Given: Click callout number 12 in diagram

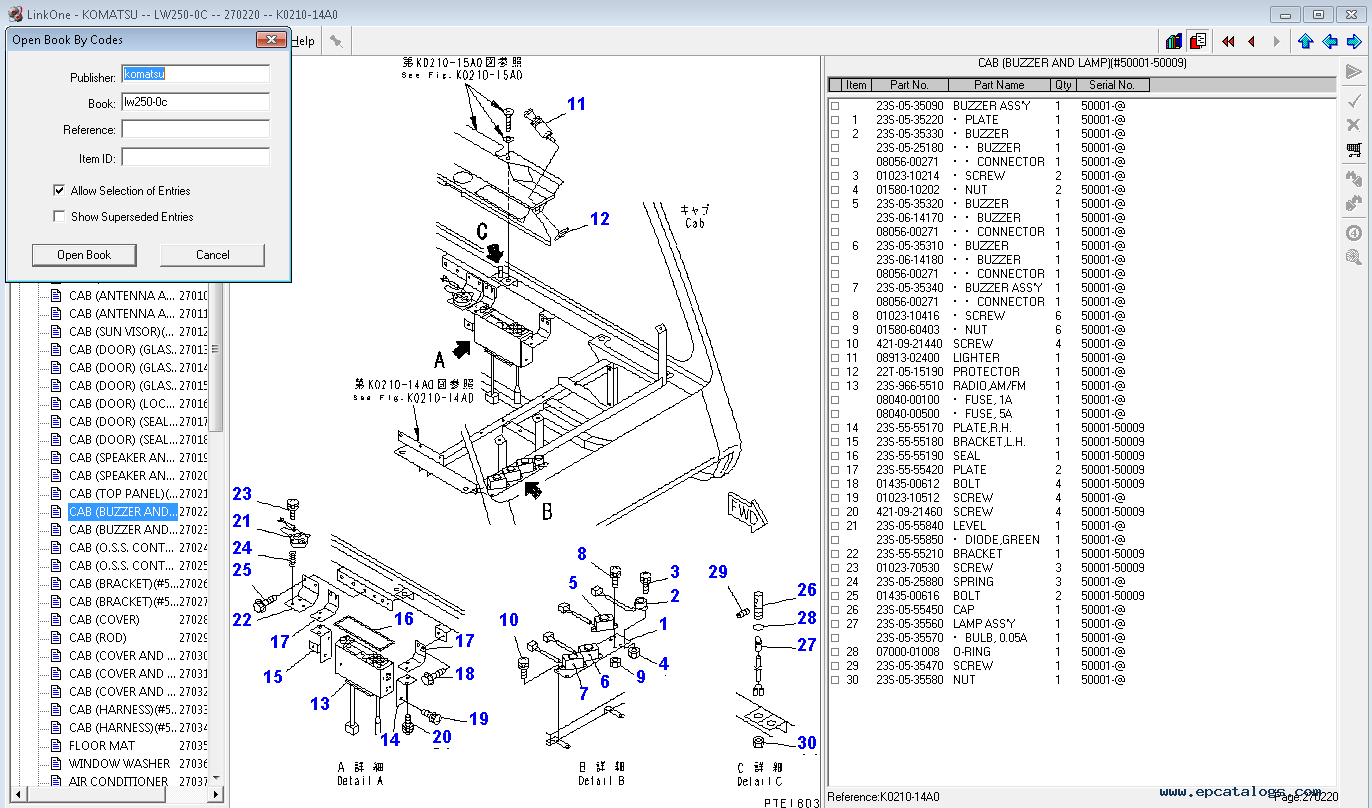Looking at the screenshot, I should click(600, 219).
